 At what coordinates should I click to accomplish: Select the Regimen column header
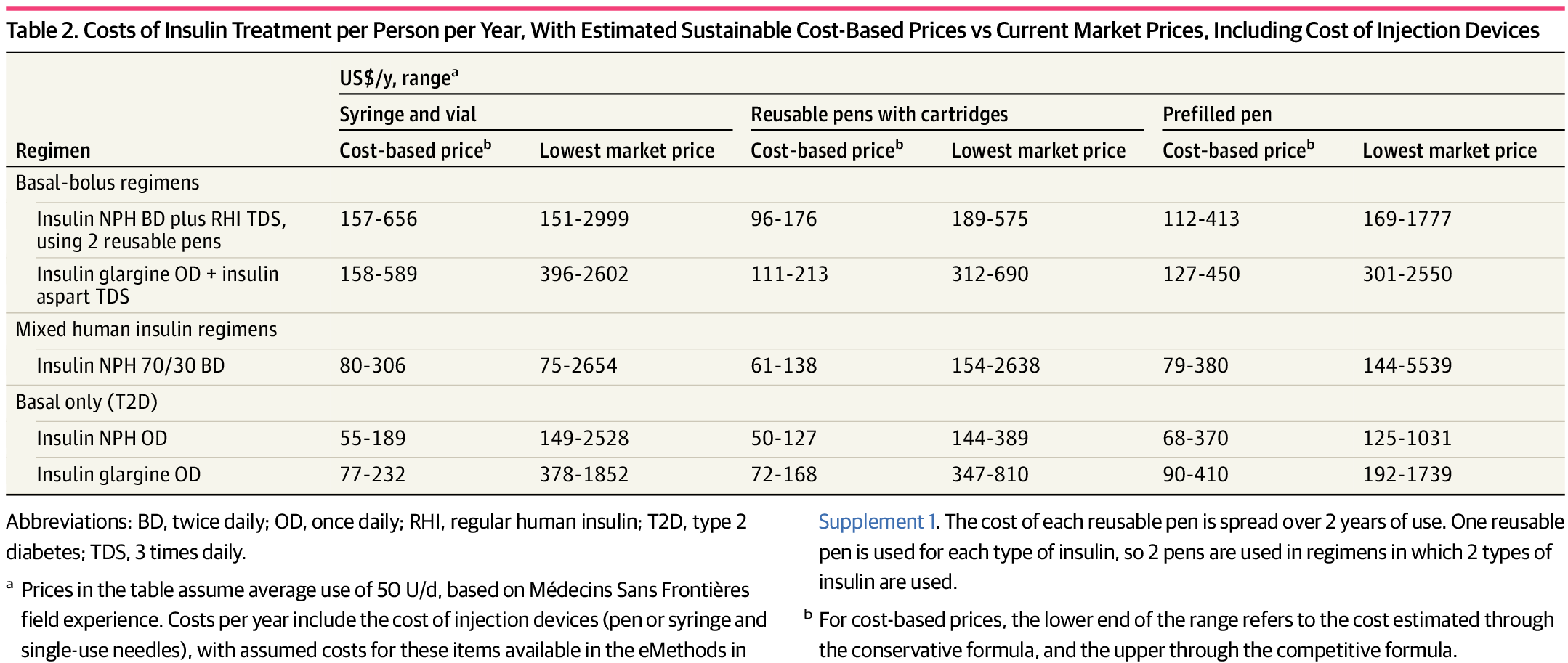click(53, 151)
